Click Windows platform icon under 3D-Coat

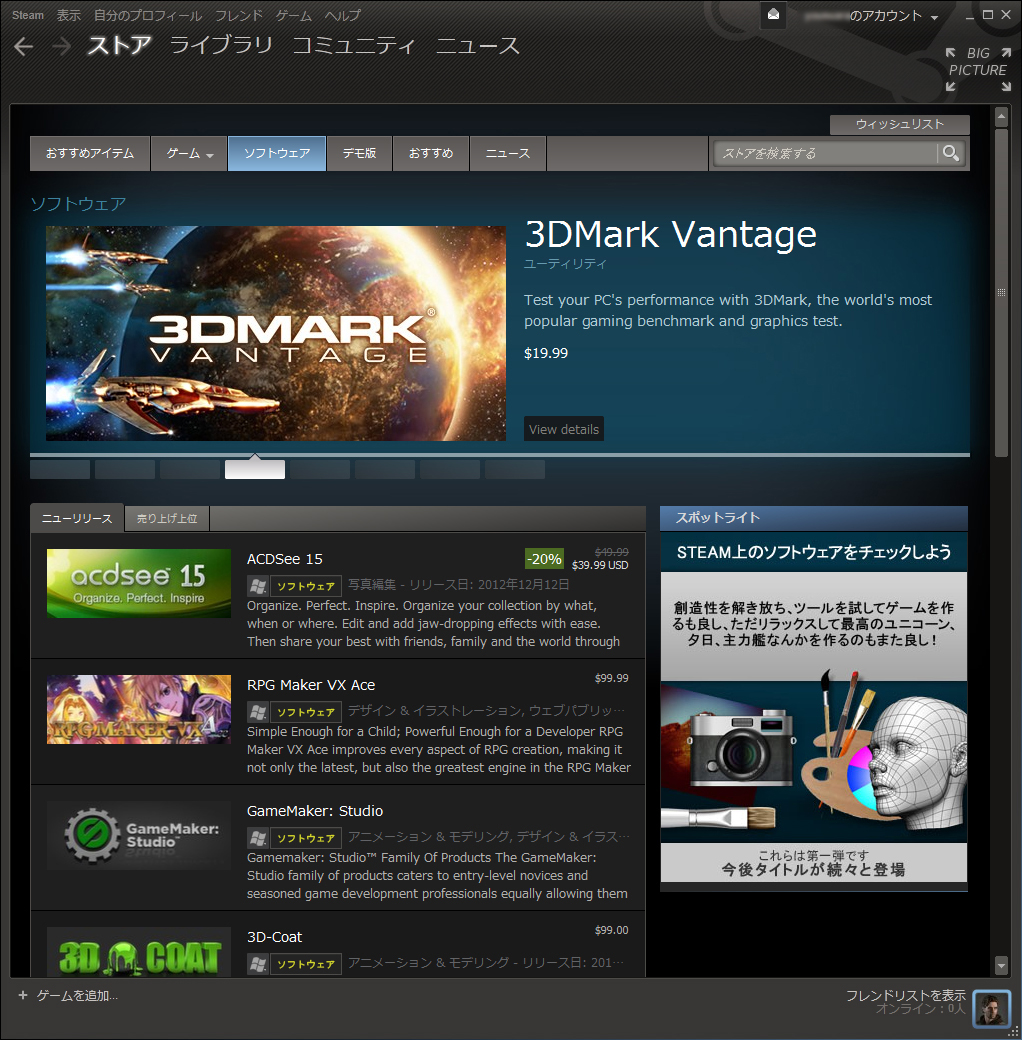click(257, 964)
